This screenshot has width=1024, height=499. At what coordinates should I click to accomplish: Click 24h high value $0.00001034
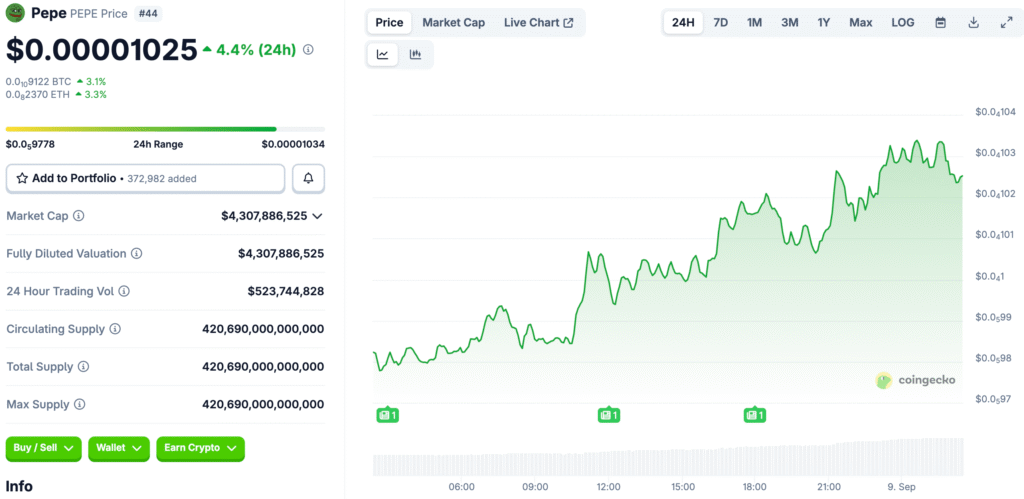click(293, 144)
